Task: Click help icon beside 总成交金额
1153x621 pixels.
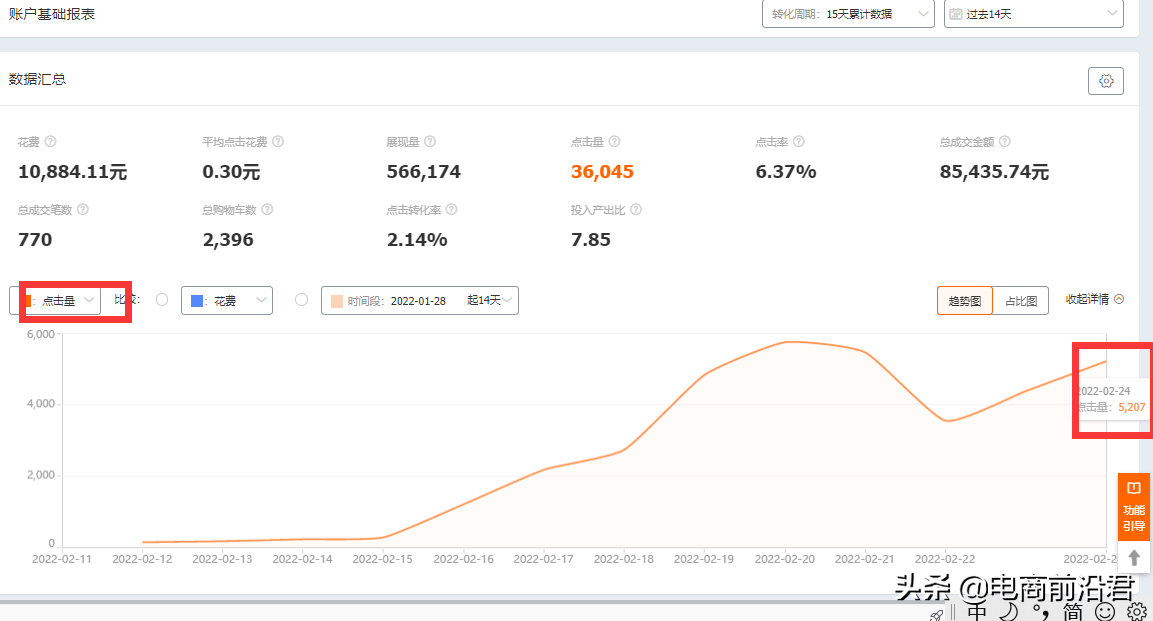Action: click(x=1004, y=141)
